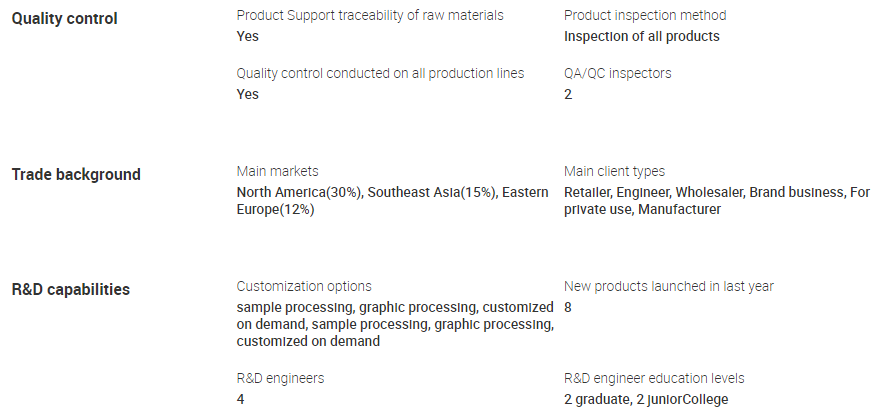Viewport: 886px width, 413px height.
Task: Click the Quality control section heading
Action: (64, 19)
